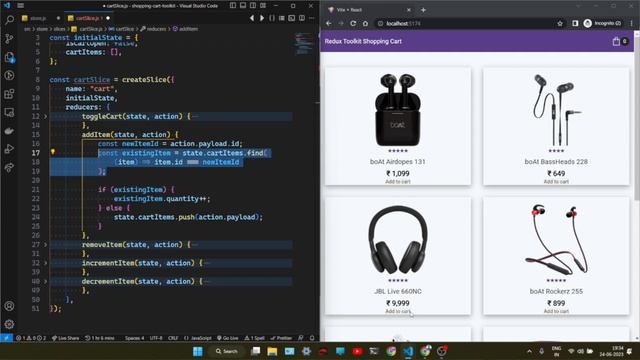The height and width of the screenshot is (360, 640).
Task: Add JBL Live 660NC to cart
Action: coord(398,311)
